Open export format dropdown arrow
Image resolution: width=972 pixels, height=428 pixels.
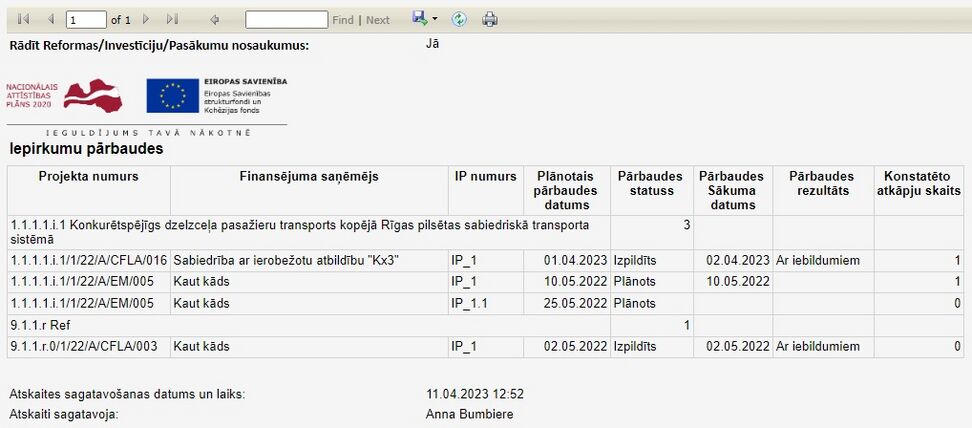pyautogui.click(x=435, y=19)
